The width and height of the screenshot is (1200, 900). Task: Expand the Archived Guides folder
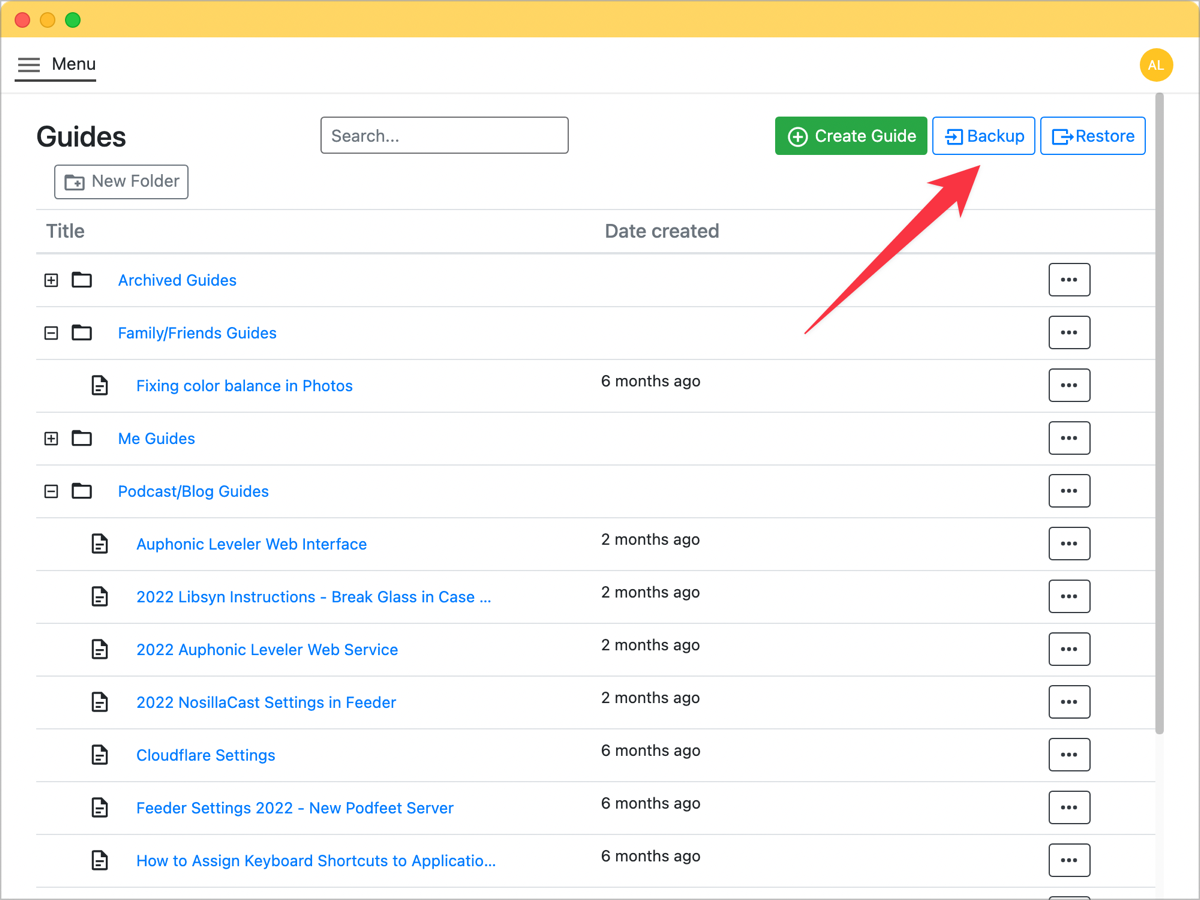[x=51, y=280]
